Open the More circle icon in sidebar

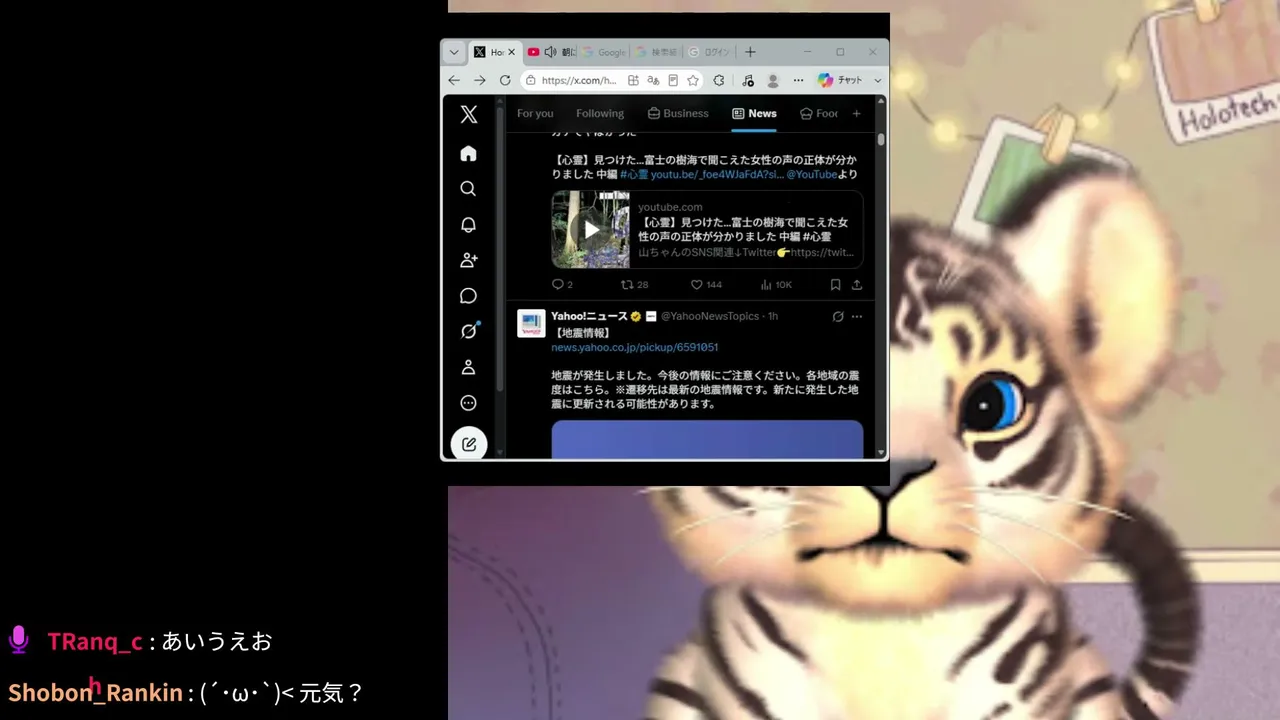point(468,403)
